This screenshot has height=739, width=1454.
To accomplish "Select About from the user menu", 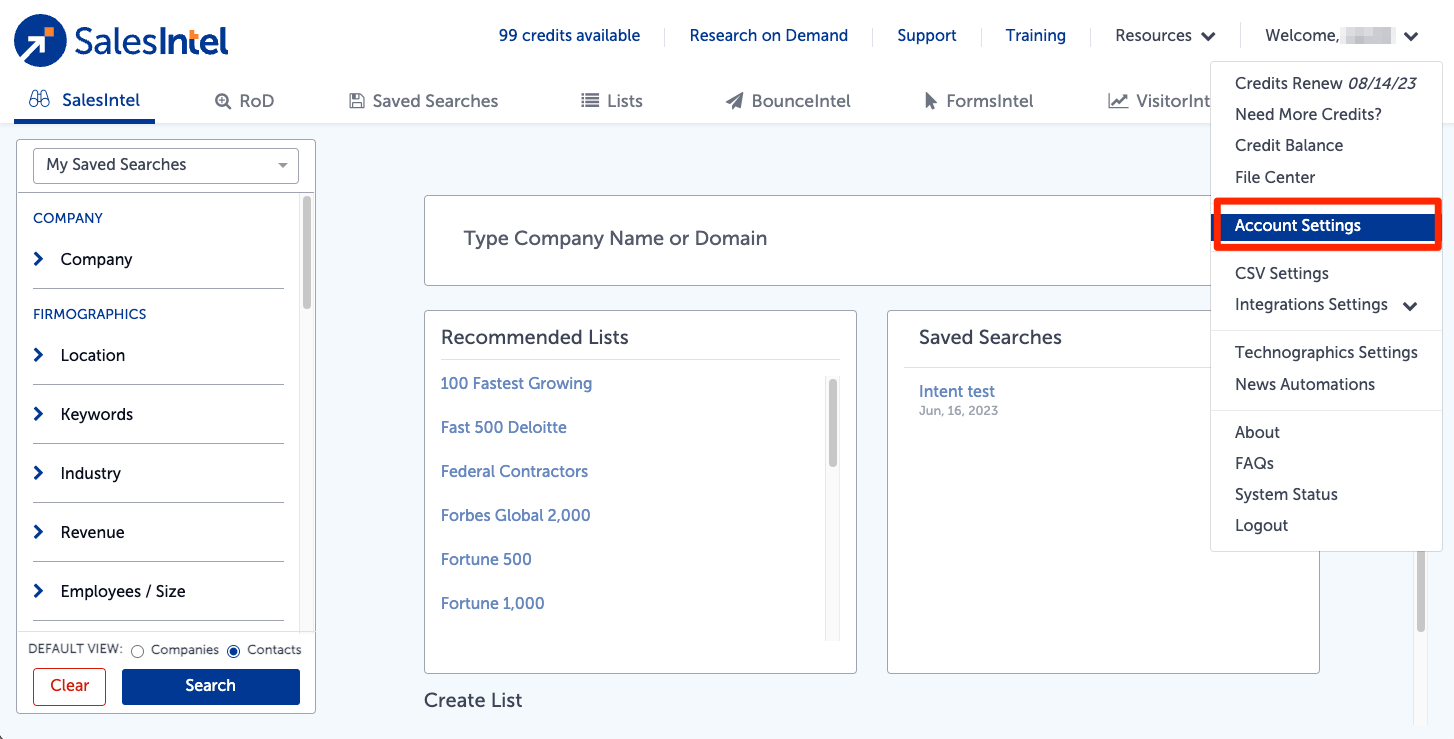I will tap(1257, 432).
